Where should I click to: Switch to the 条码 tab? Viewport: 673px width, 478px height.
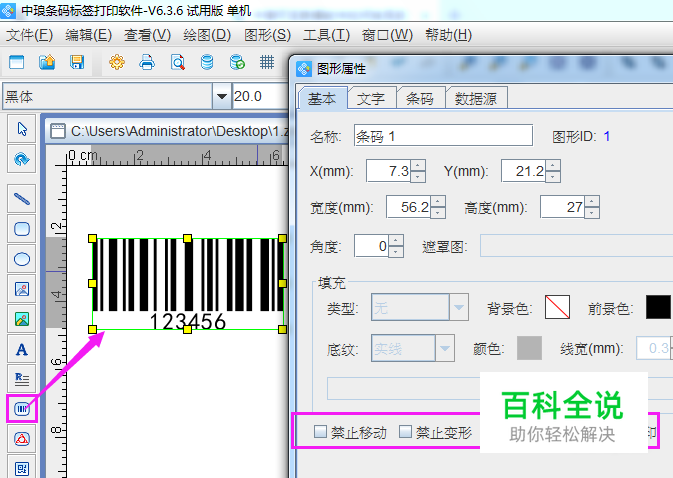point(420,99)
